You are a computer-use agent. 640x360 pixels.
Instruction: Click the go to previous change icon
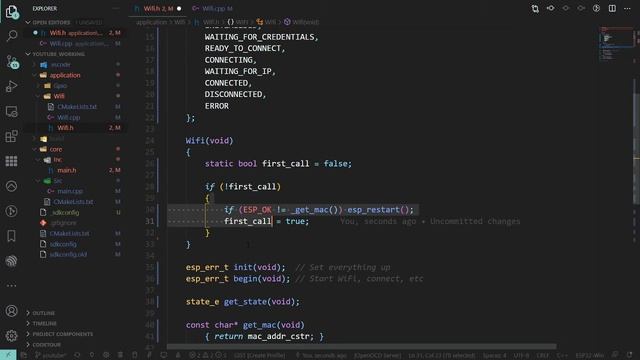(x=551, y=9)
